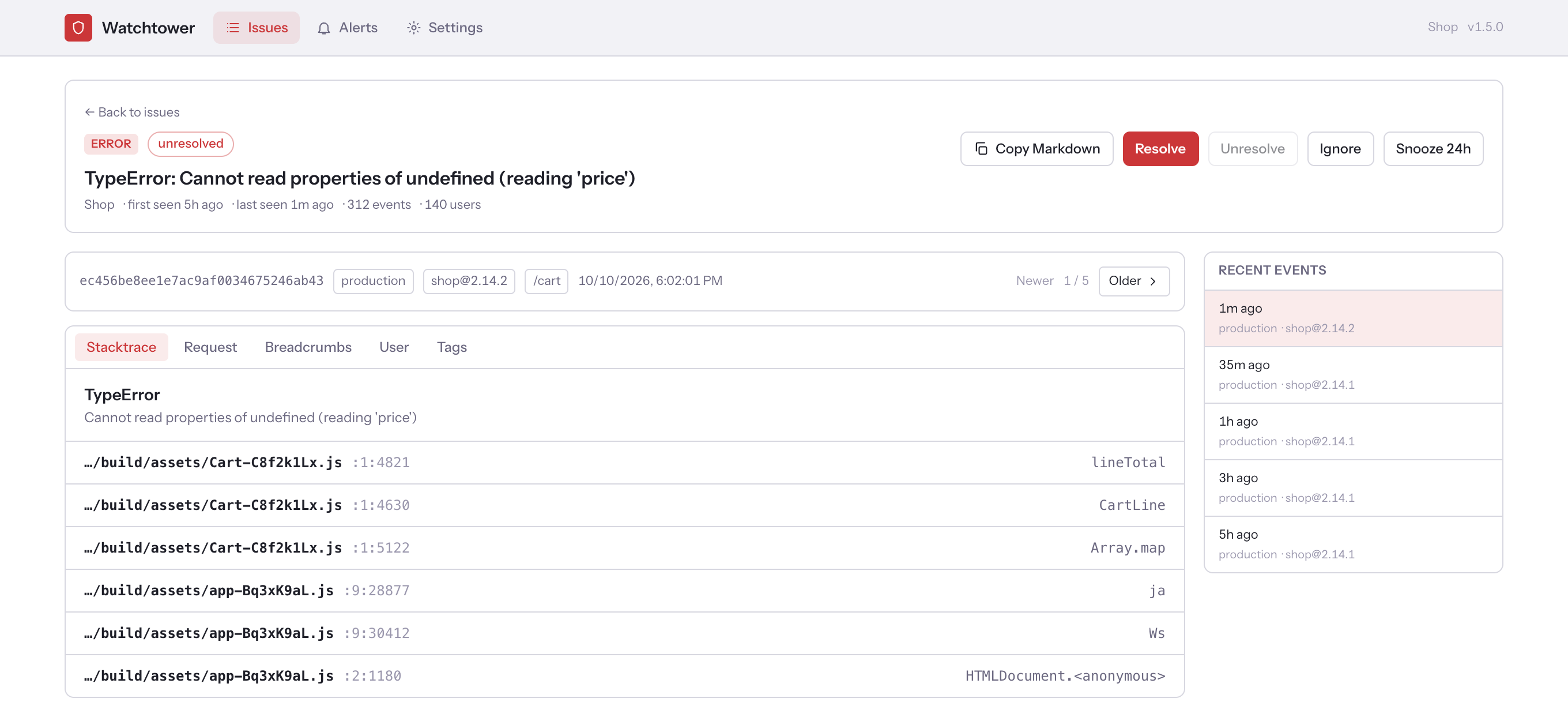Open the User tab
Image resolution: width=1568 pixels, height=721 pixels.
[394, 347]
